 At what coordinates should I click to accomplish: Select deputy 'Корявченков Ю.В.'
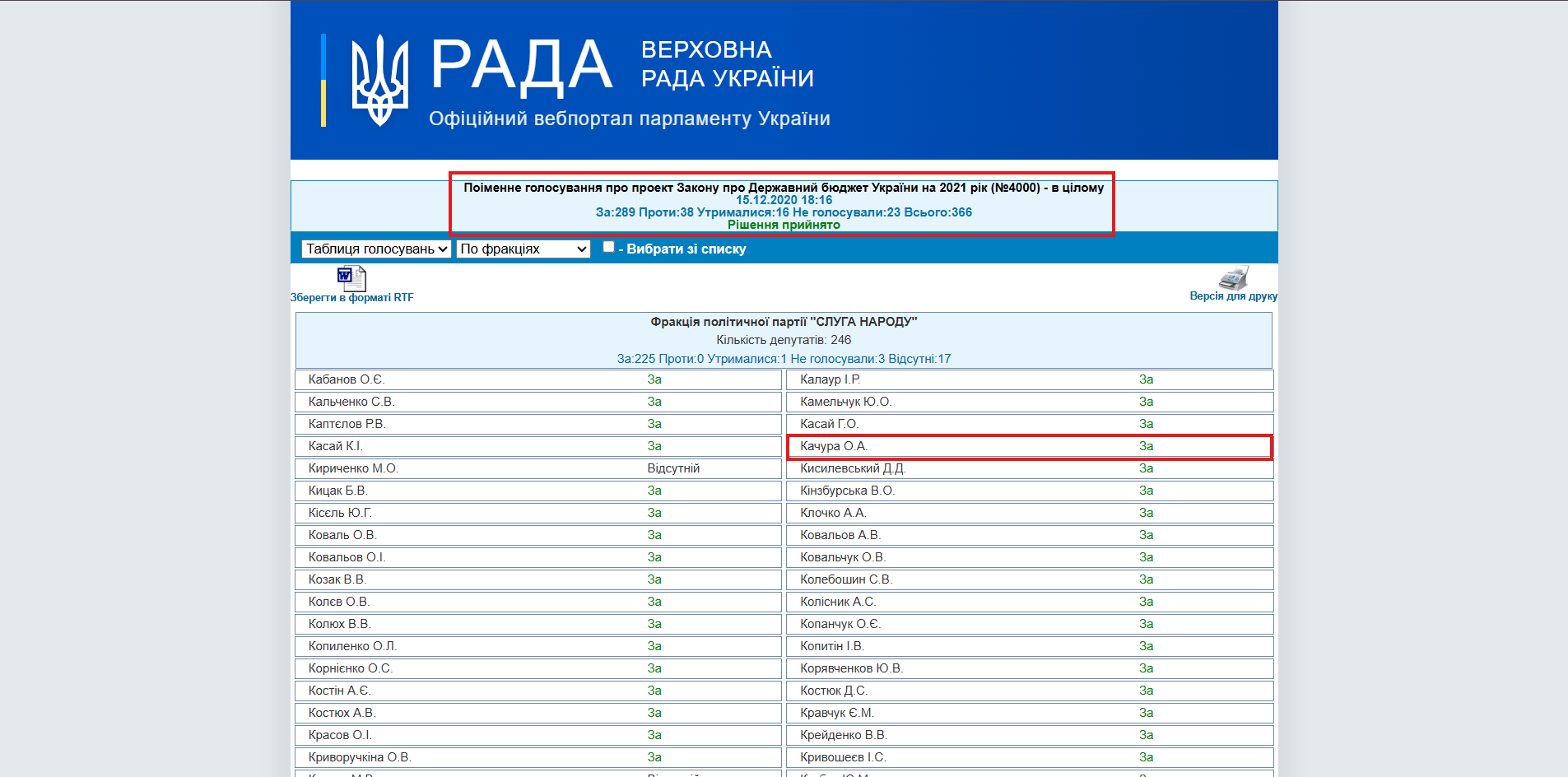pos(852,668)
